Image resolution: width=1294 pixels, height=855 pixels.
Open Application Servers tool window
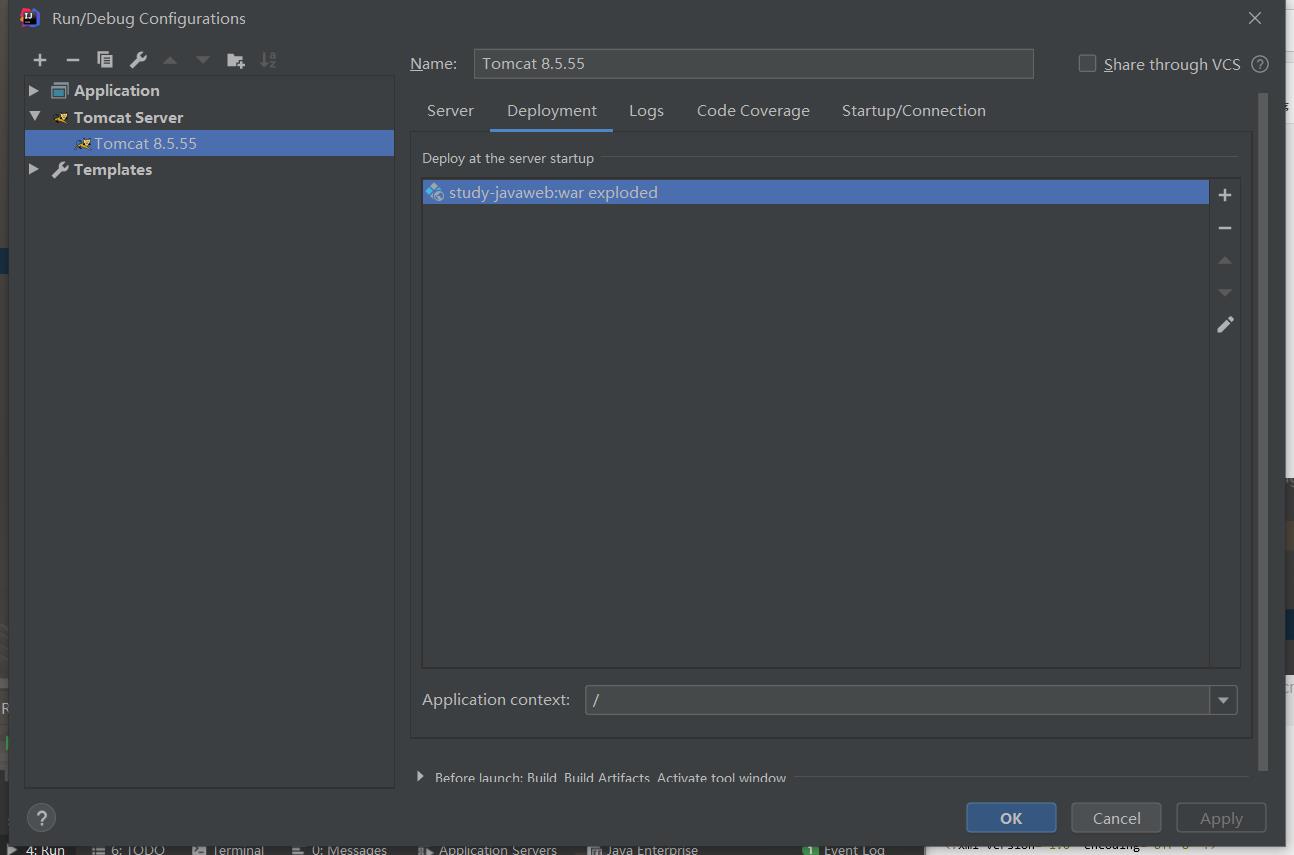488,849
